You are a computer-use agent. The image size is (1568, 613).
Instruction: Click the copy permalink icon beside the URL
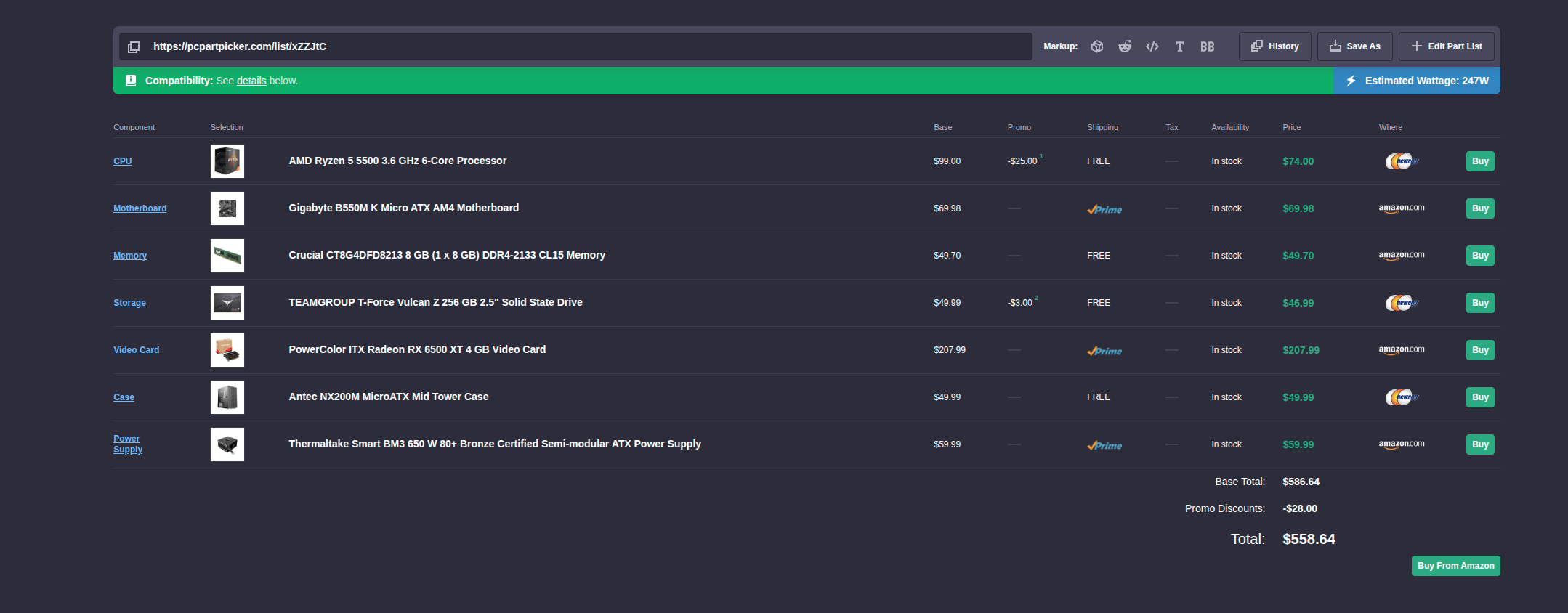tap(134, 46)
